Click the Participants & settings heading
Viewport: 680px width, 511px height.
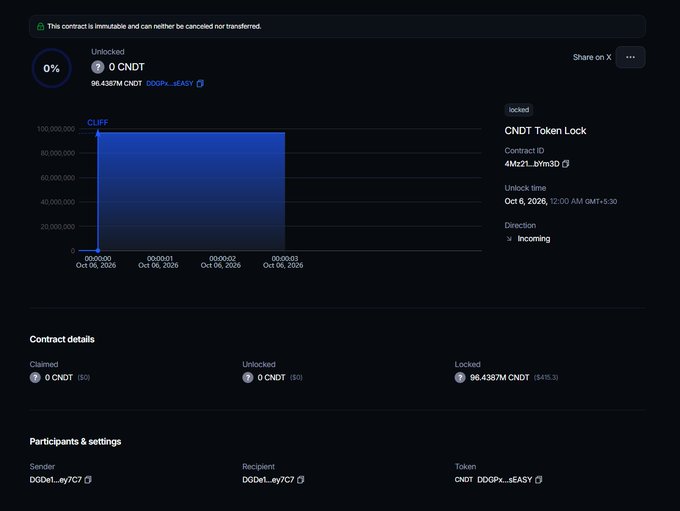[75, 442]
